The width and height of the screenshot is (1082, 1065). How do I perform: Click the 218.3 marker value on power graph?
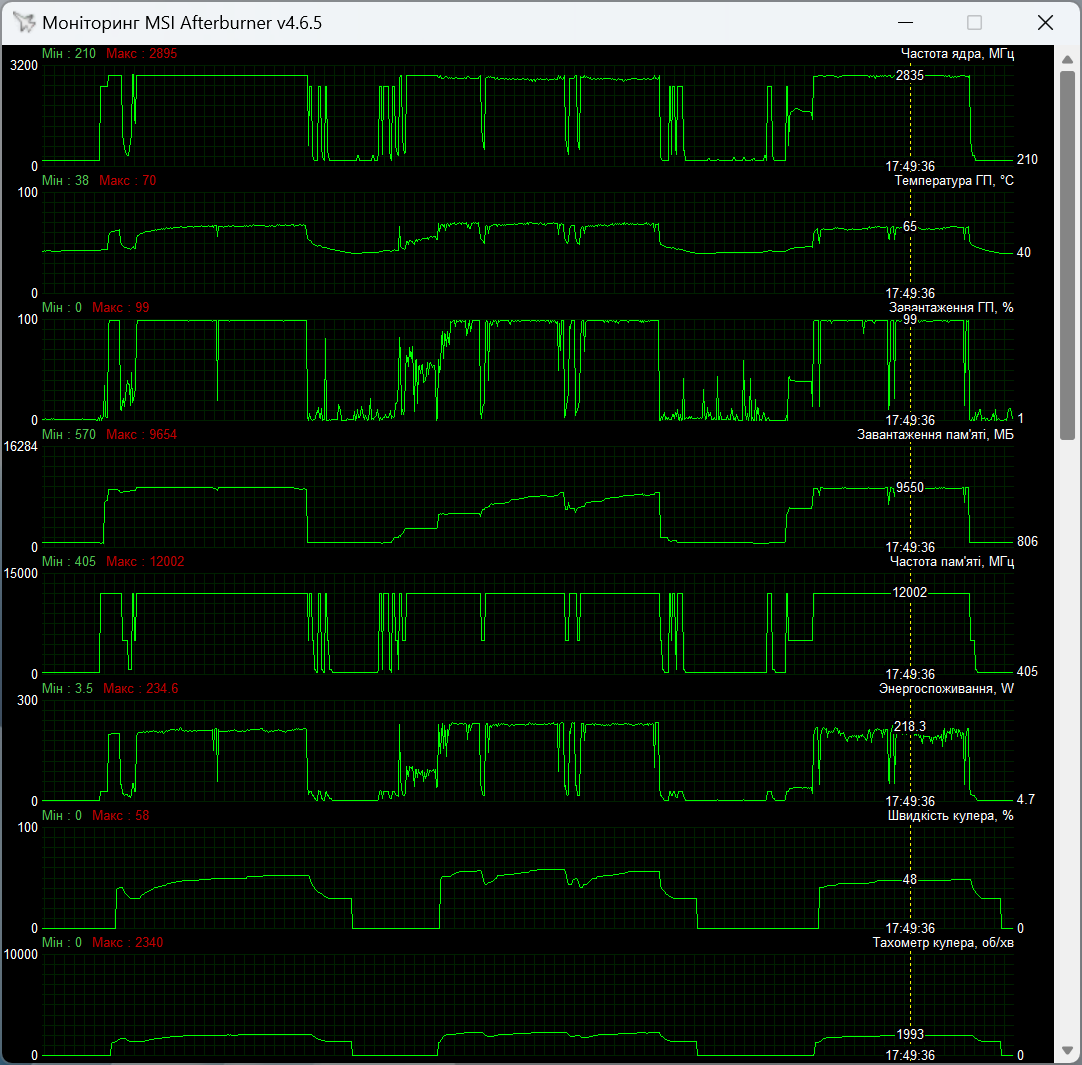pyautogui.click(x=909, y=726)
